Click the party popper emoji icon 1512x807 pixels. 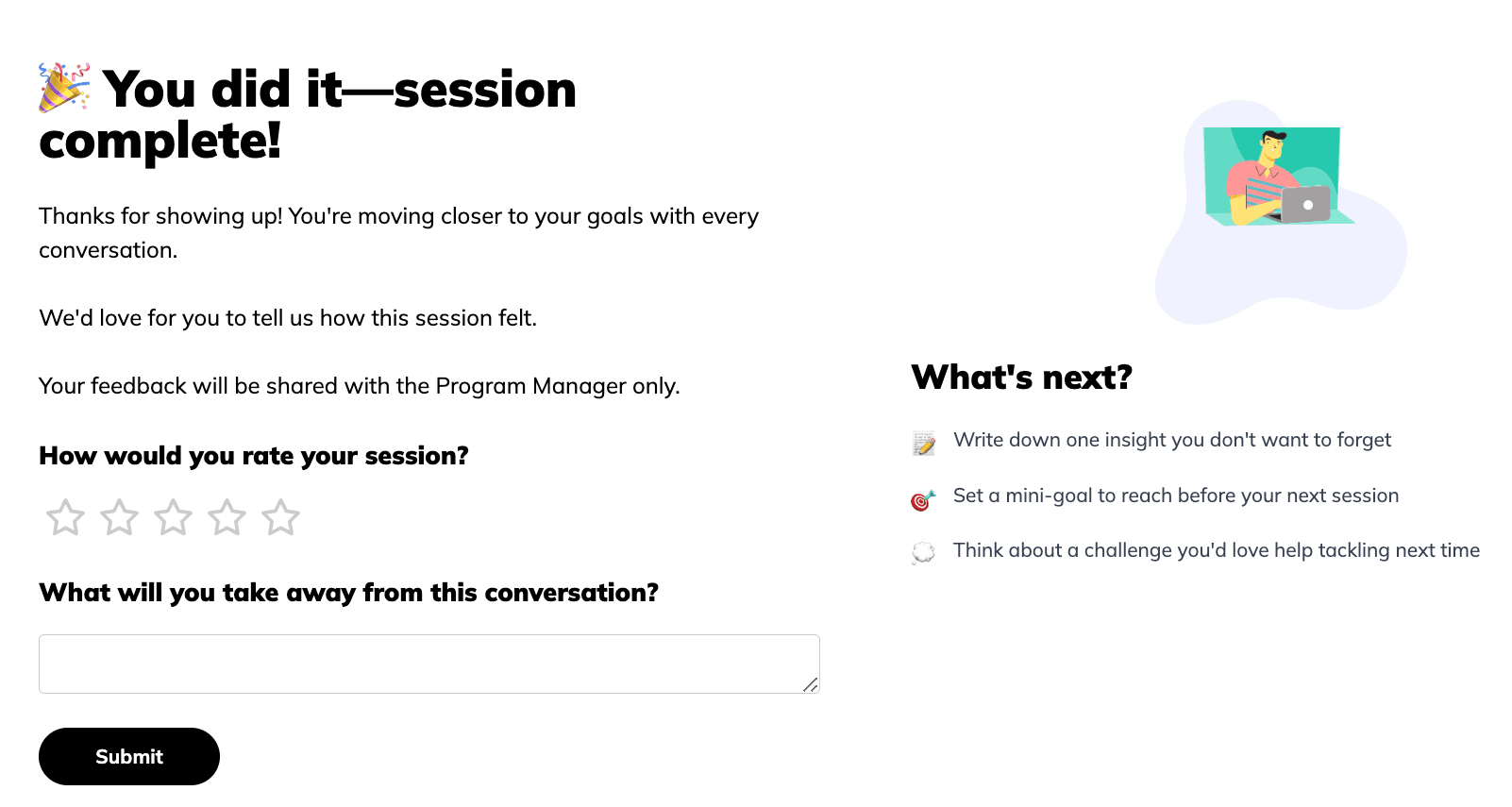pos(64,88)
